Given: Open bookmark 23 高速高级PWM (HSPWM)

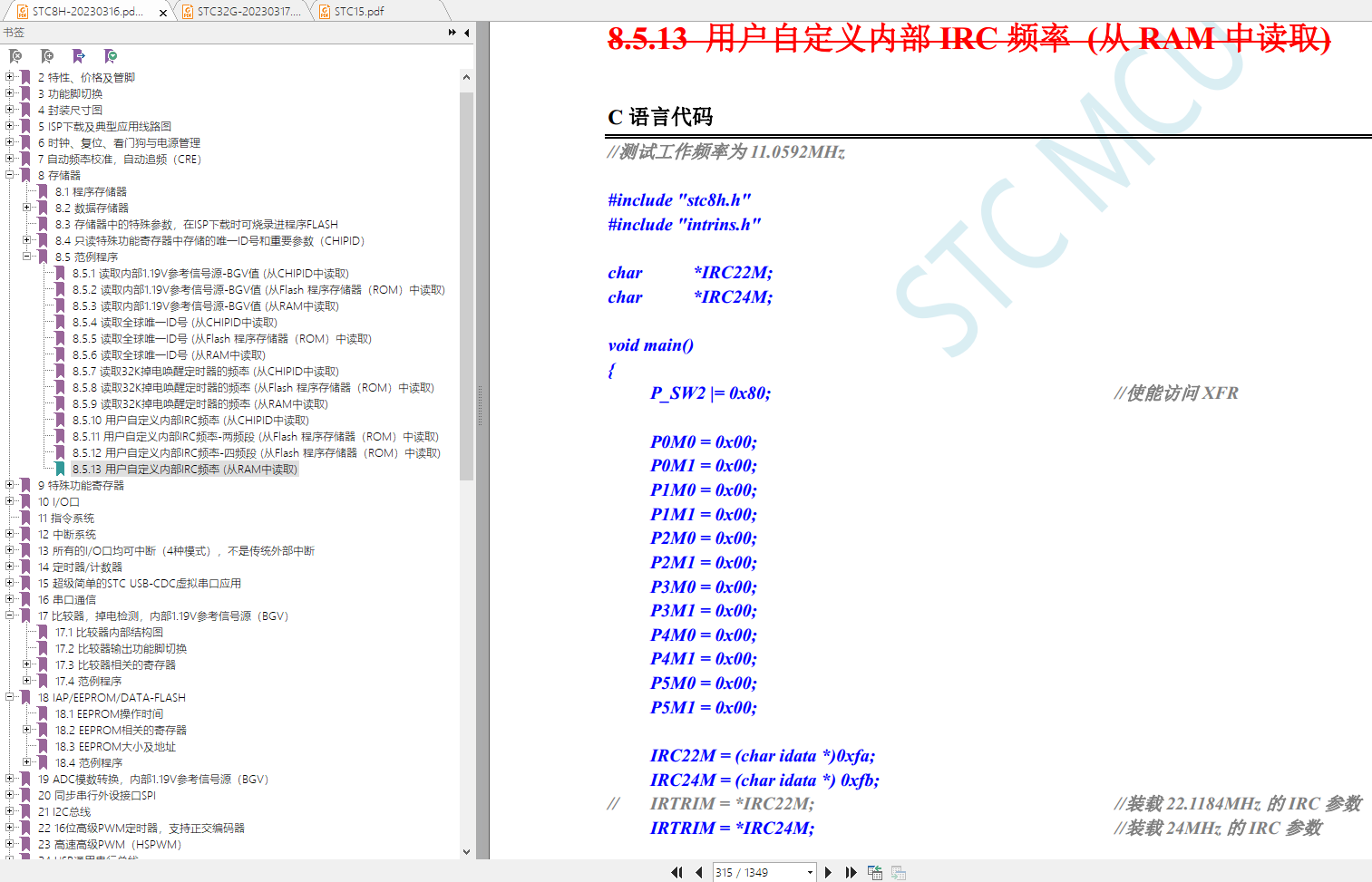Looking at the screenshot, I should point(110,844).
